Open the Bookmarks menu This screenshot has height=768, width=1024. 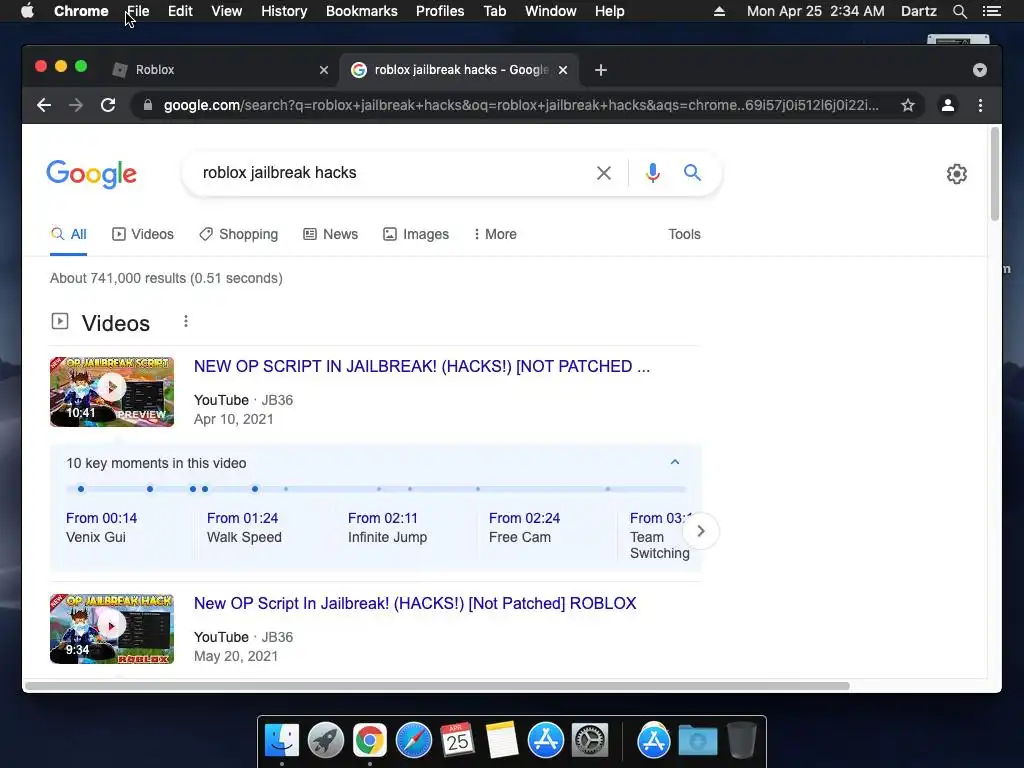pyautogui.click(x=362, y=11)
